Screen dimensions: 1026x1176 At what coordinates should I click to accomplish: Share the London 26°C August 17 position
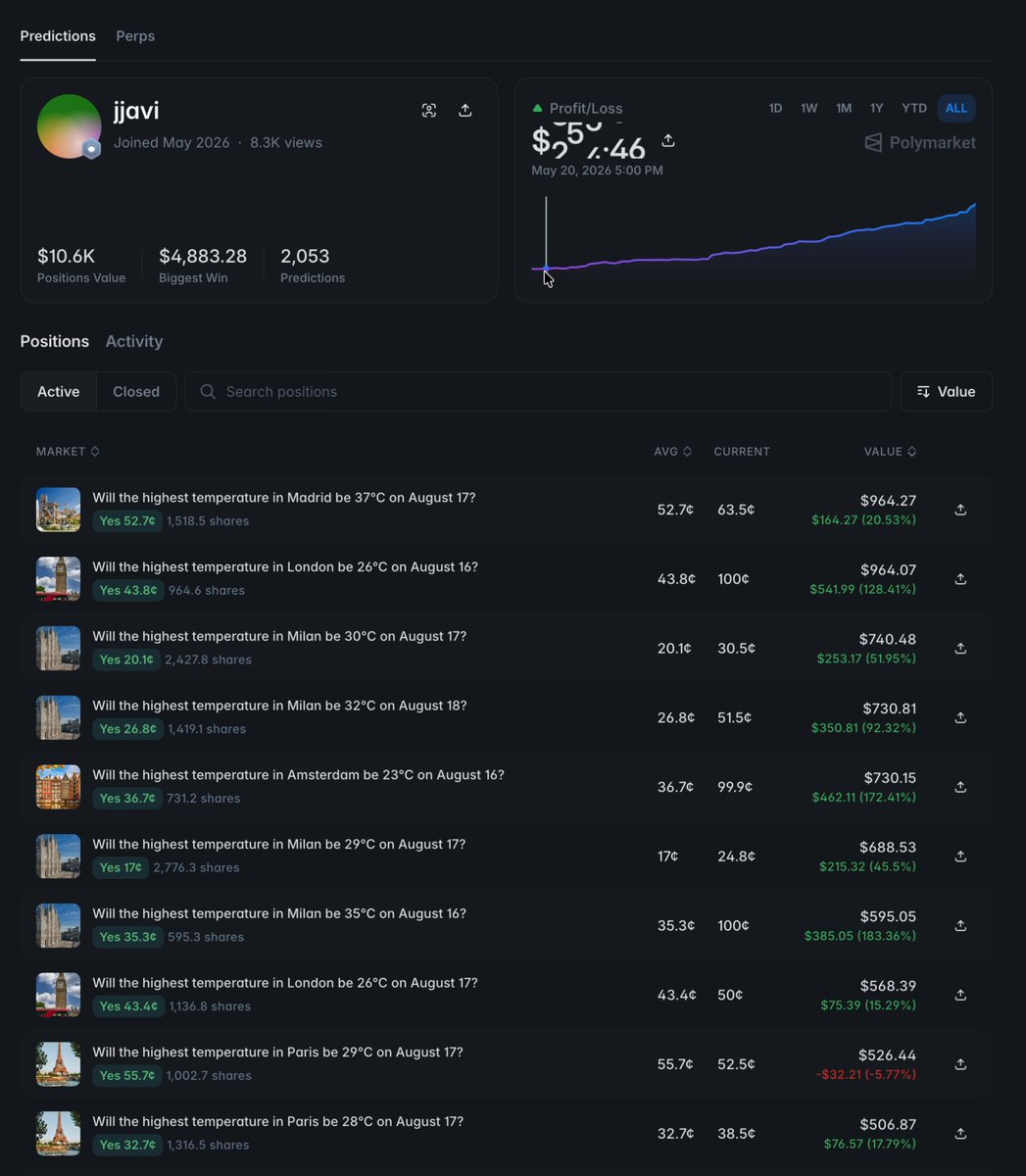(x=960, y=995)
